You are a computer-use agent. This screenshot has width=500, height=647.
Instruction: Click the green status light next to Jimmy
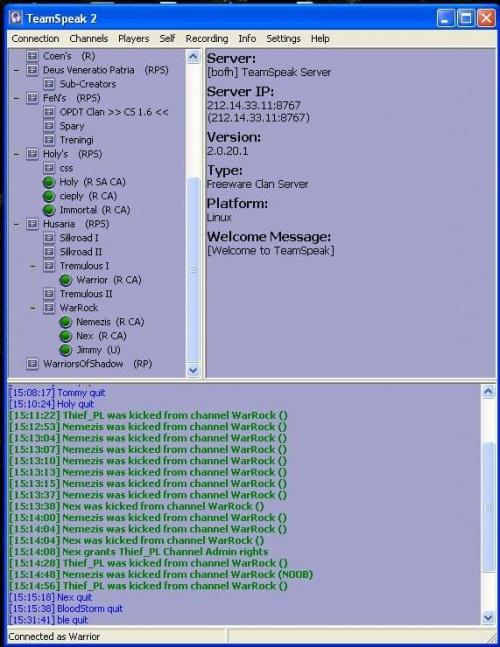point(65,350)
